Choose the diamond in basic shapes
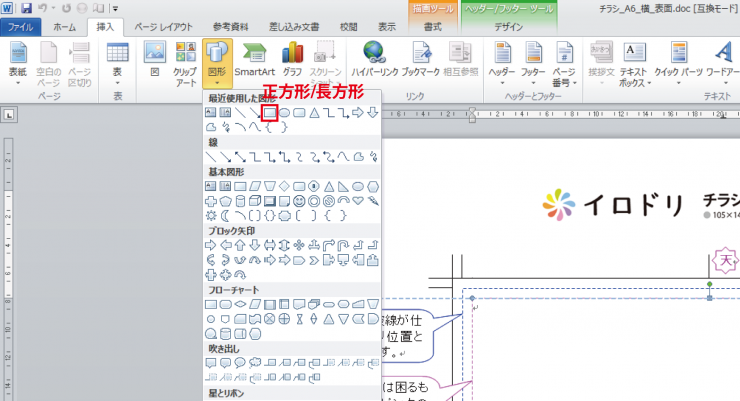This screenshot has height=401, width=740. click(x=284, y=186)
